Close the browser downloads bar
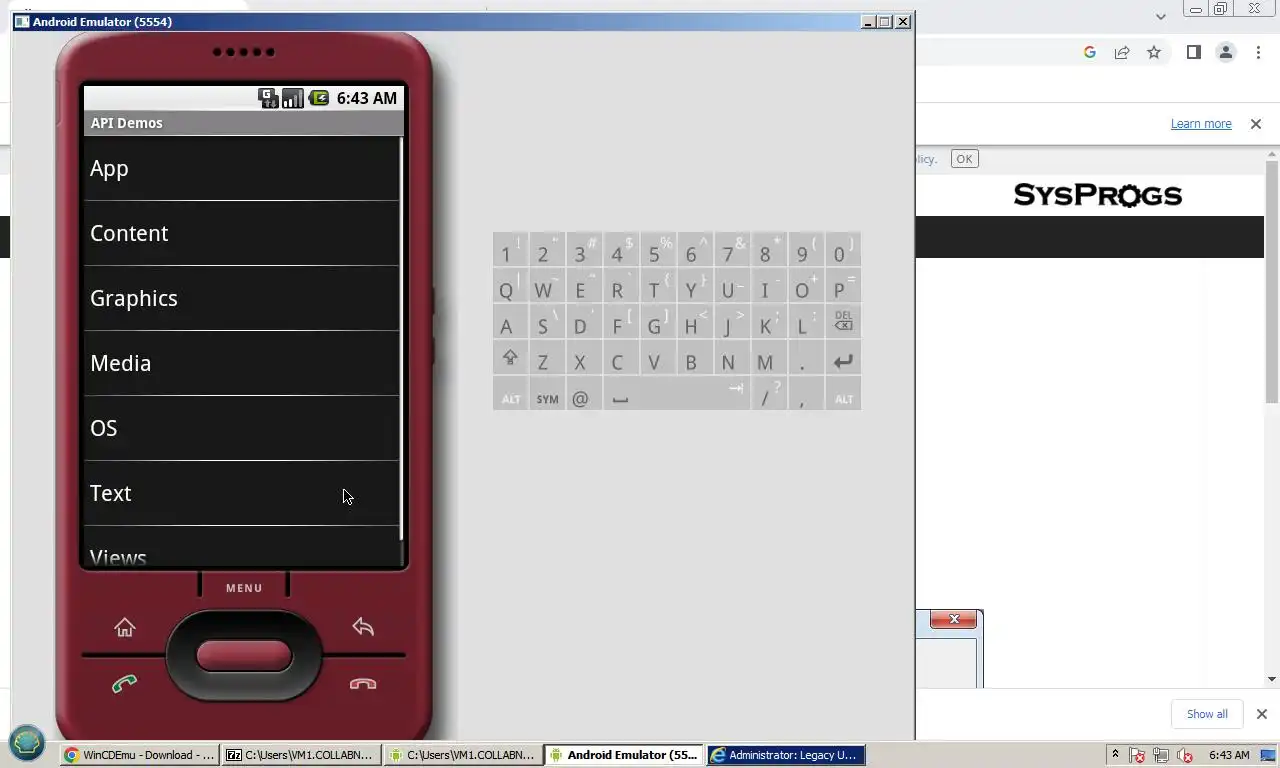The height and width of the screenshot is (768, 1280). point(1262,714)
